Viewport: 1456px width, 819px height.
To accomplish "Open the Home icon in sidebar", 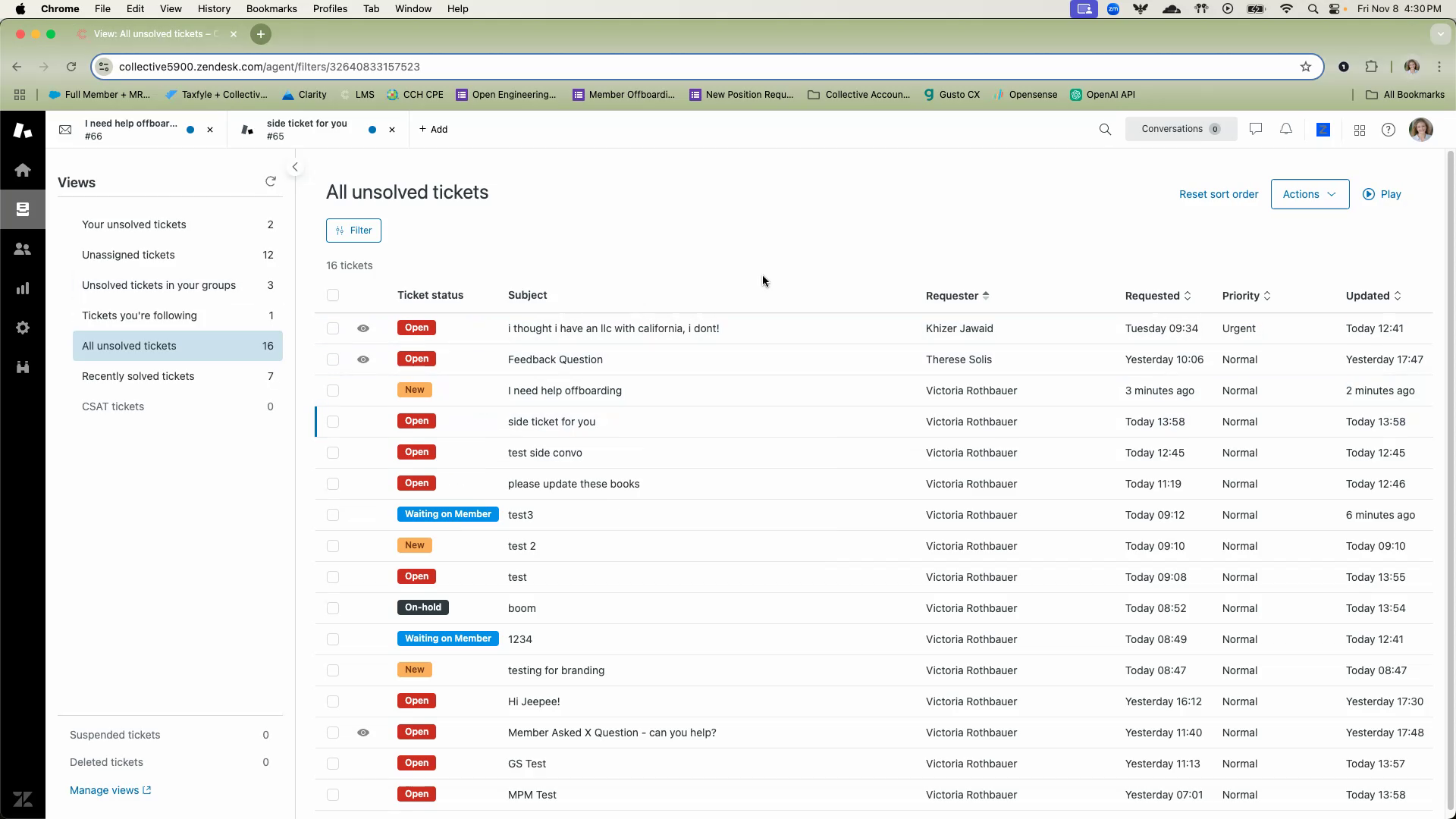I will pos(23,170).
